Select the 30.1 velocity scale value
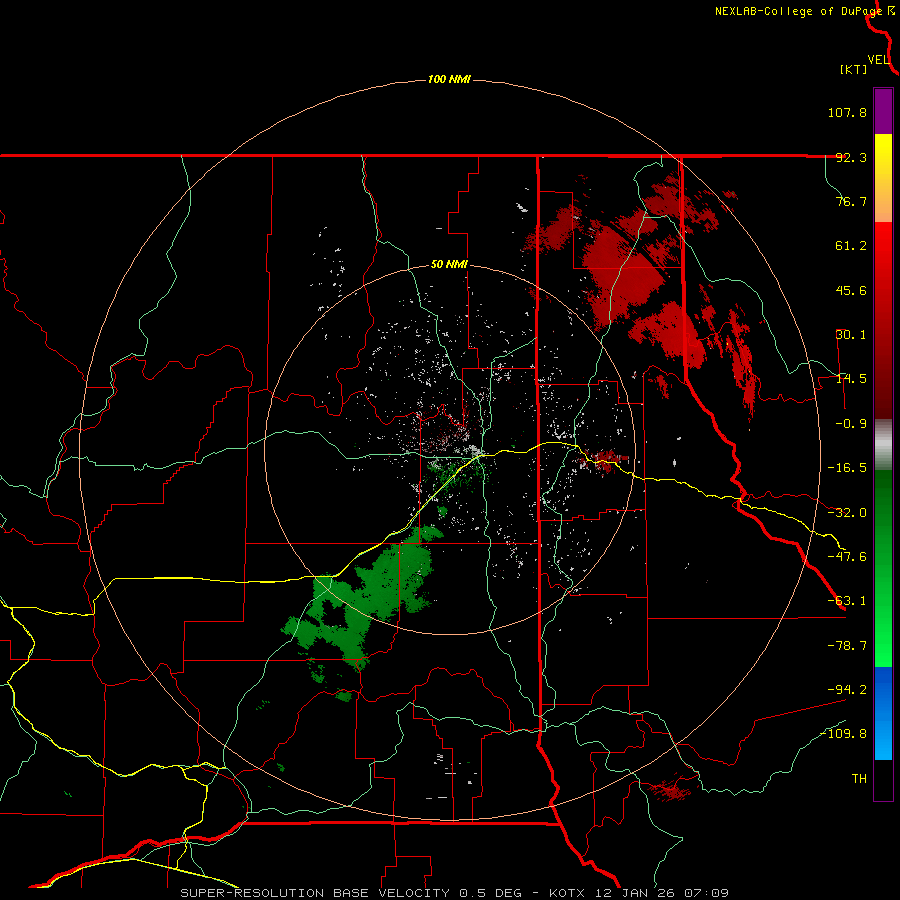 tap(851, 335)
